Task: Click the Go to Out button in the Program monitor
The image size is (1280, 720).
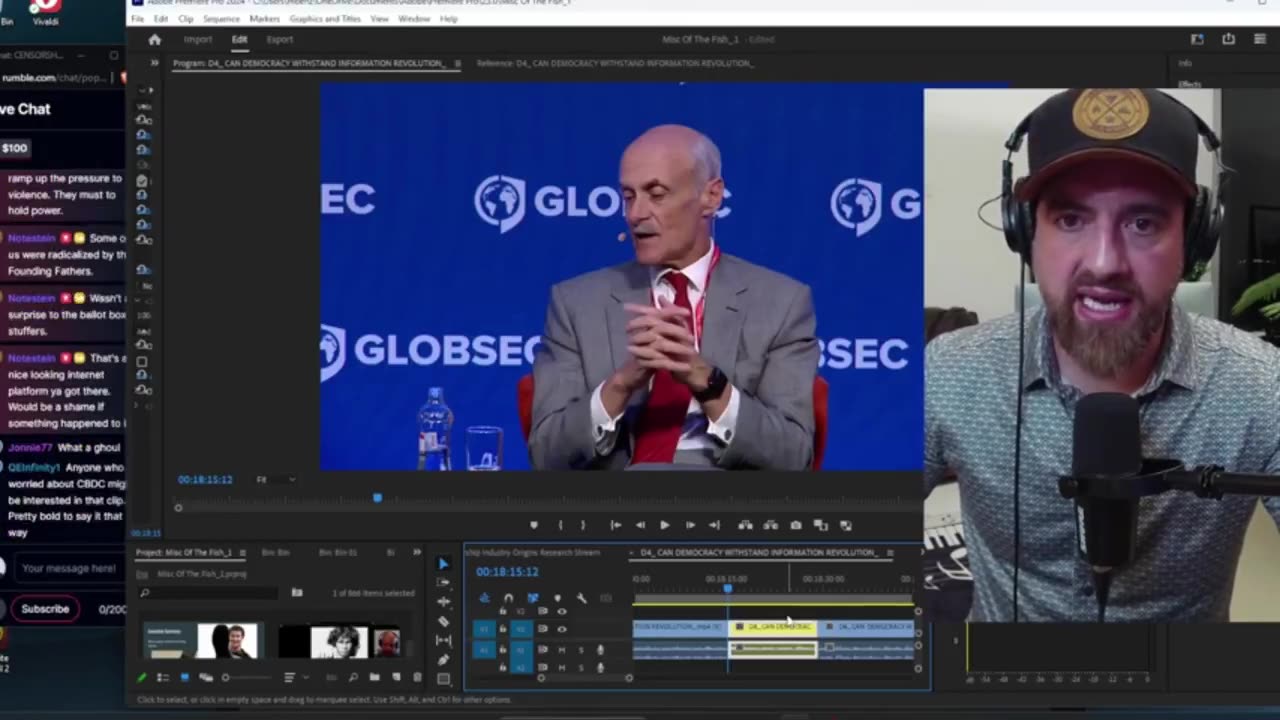Action: pos(714,525)
